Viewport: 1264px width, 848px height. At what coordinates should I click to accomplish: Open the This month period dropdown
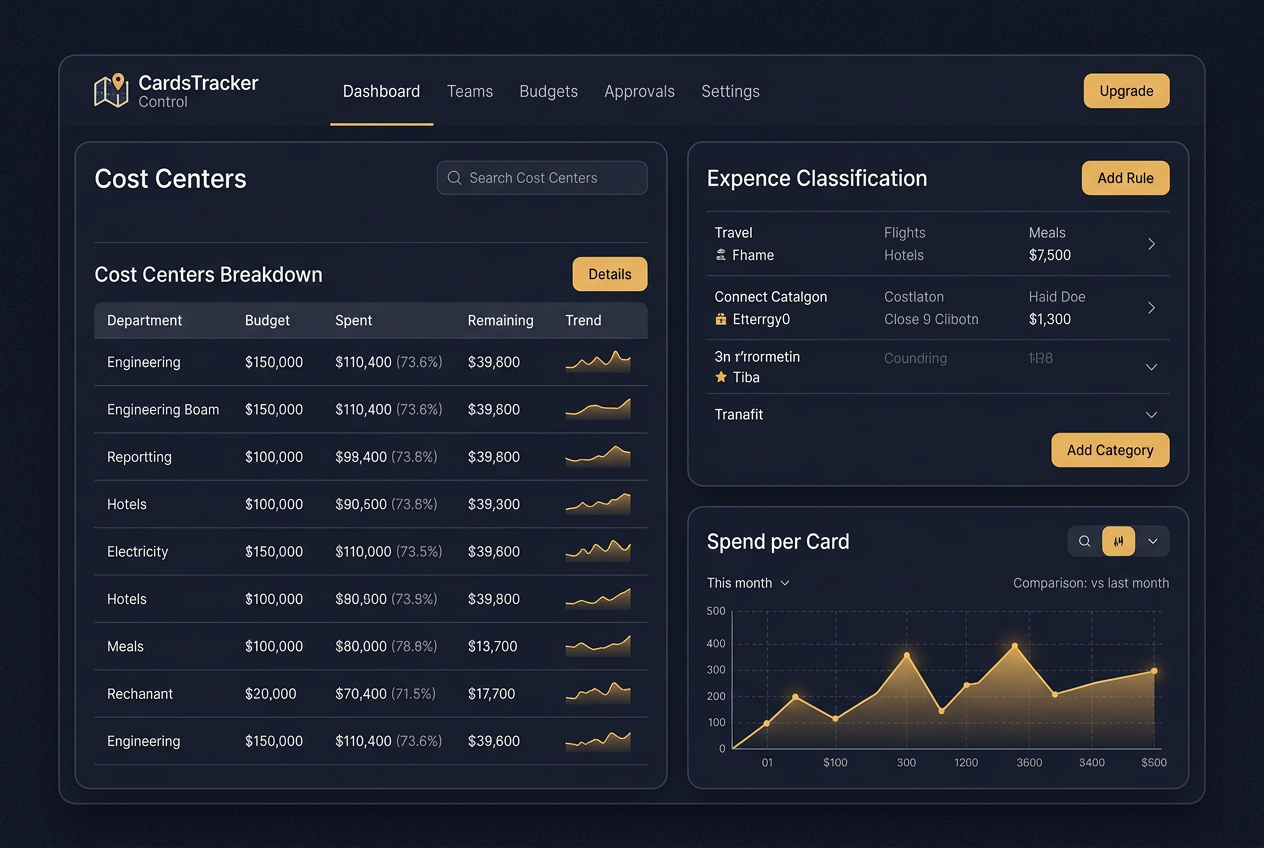749,583
